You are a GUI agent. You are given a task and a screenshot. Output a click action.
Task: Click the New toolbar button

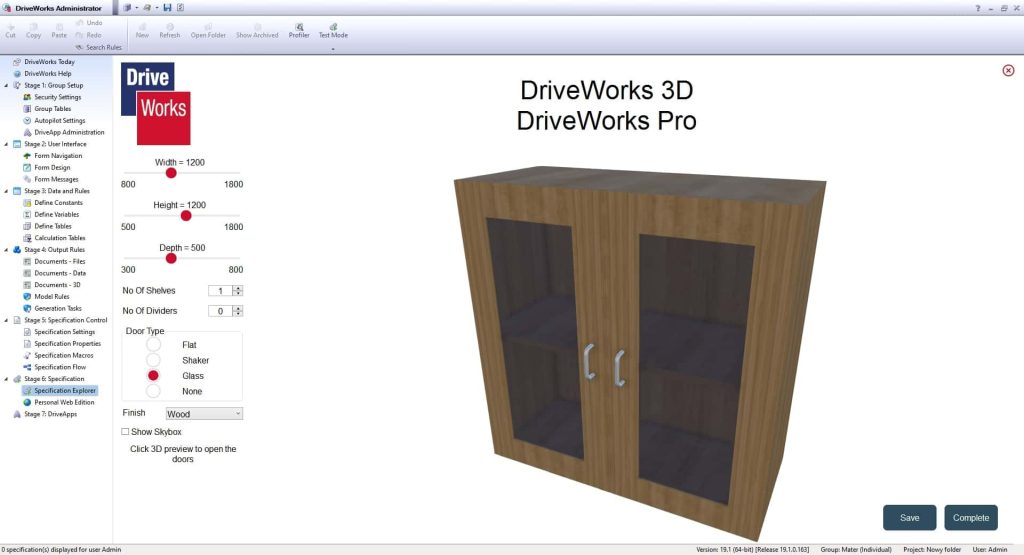[142, 31]
